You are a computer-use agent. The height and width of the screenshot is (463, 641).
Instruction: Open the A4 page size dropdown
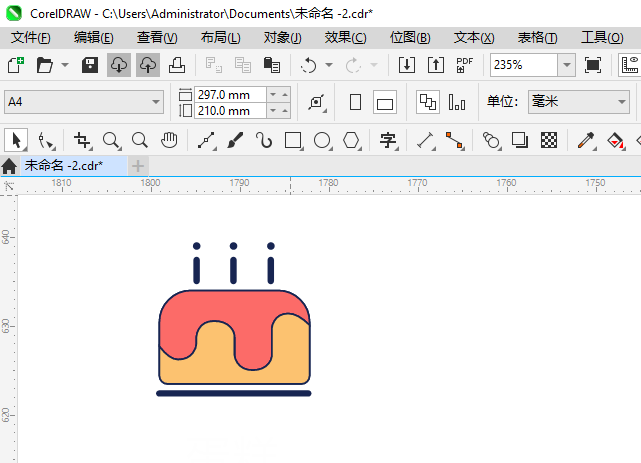(x=84, y=102)
